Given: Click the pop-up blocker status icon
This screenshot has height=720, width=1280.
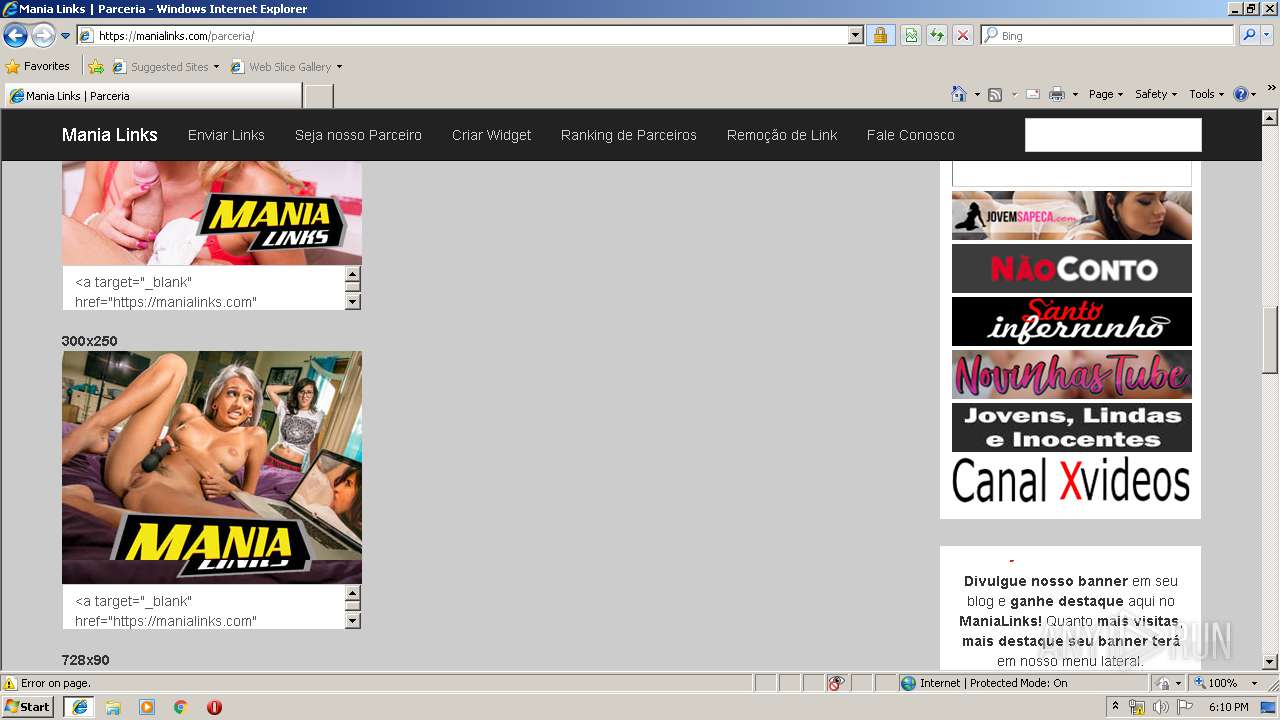Looking at the screenshot, I should [836, 683].
